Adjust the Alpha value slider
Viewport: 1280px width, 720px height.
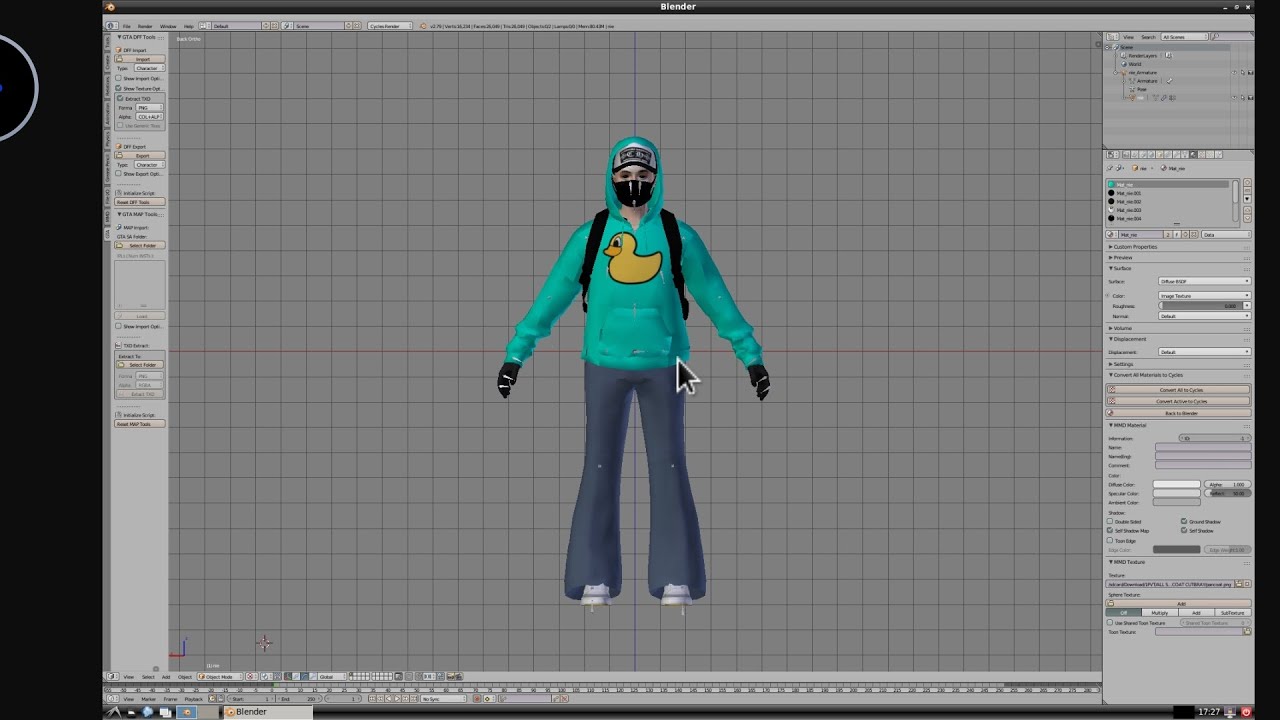1228,484
